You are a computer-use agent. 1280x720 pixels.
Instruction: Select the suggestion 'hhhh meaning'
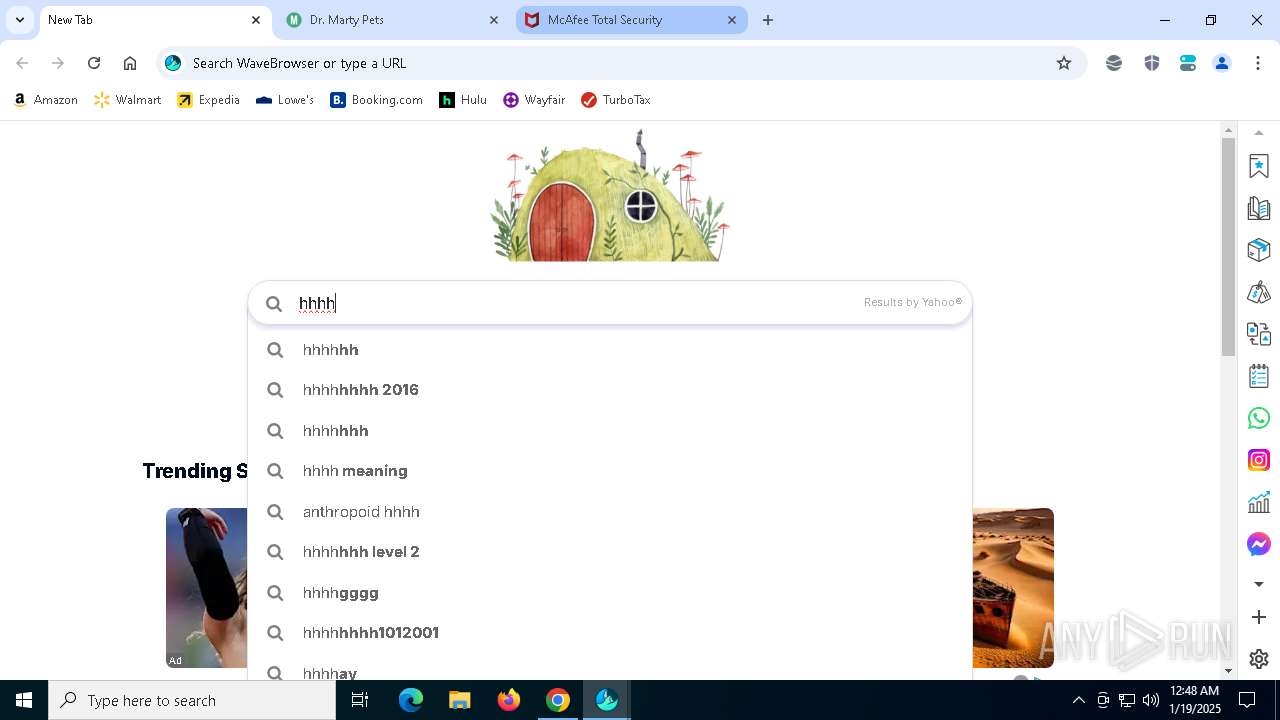coord(610,471)
